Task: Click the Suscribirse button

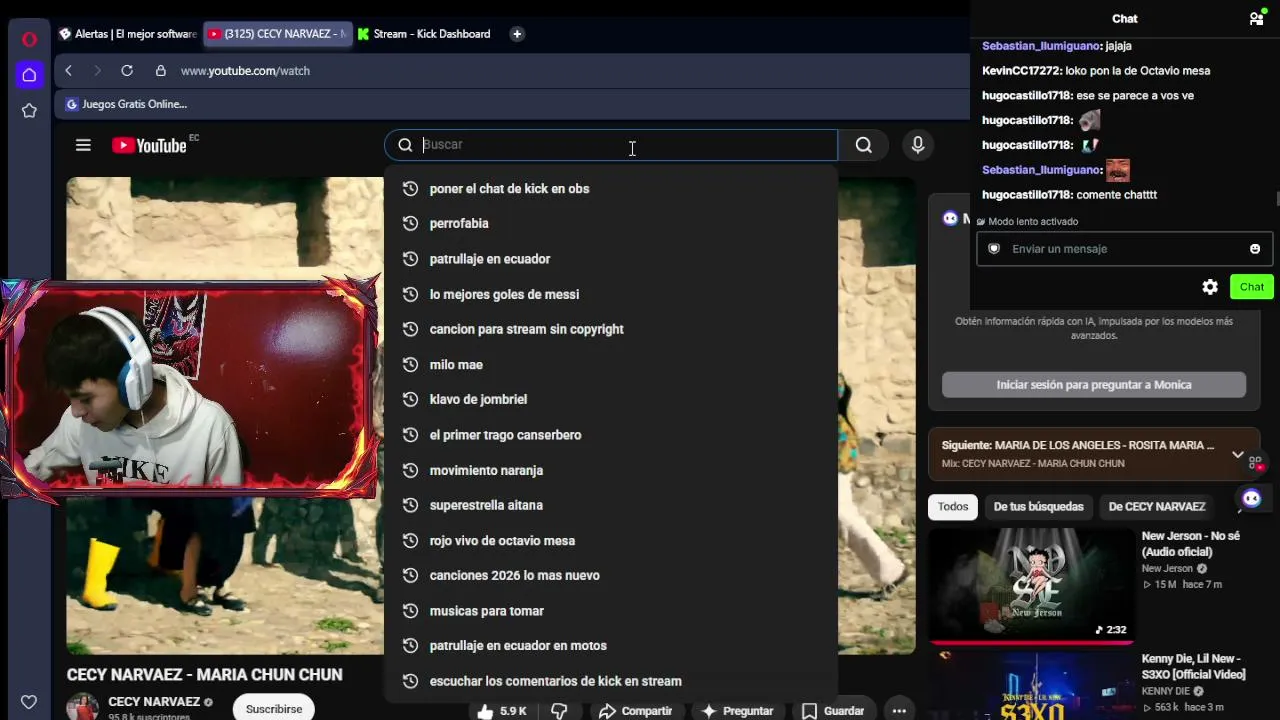Action: tap(274, 709)
